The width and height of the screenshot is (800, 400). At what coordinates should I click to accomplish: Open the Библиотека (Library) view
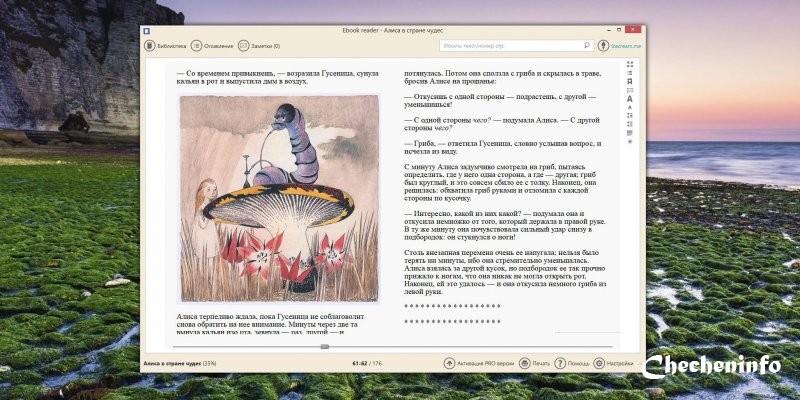(x=165, y=46)
